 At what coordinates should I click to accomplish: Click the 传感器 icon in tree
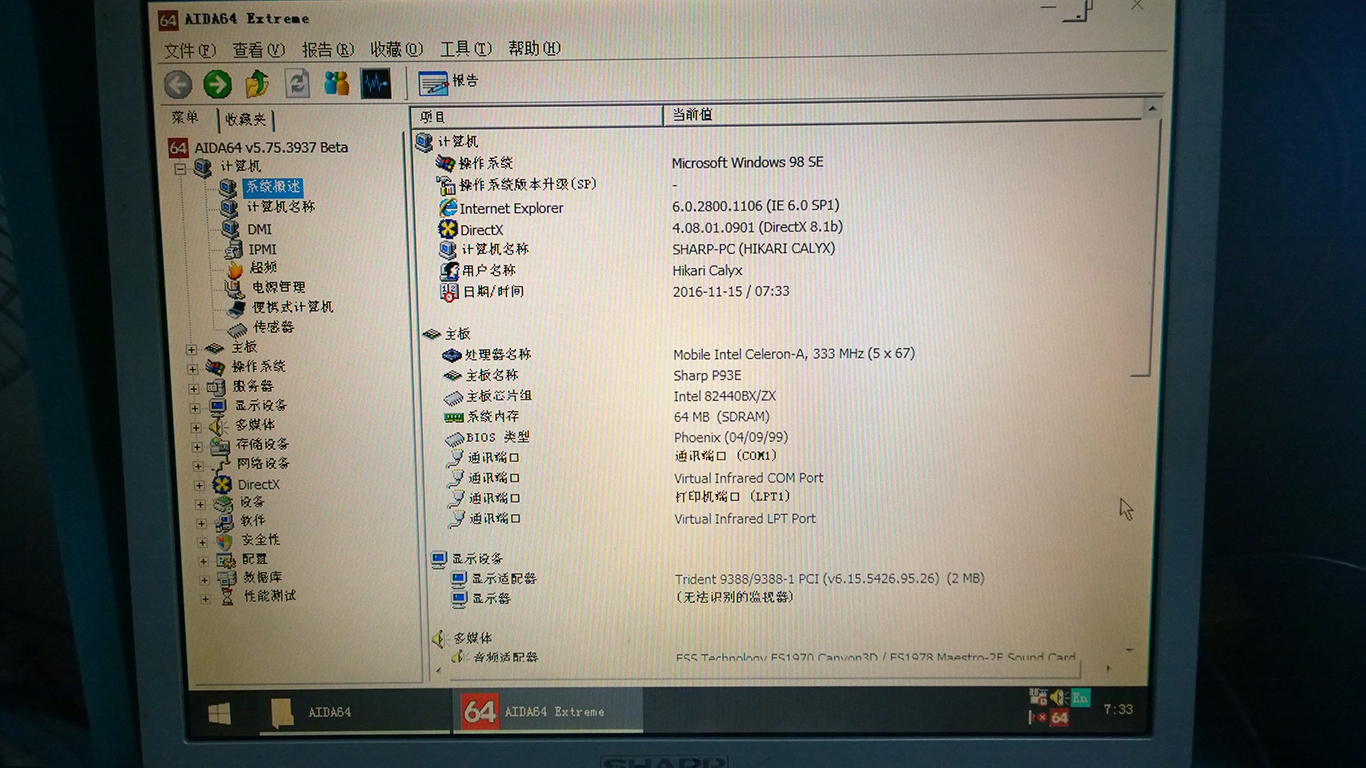pos(236,328)
